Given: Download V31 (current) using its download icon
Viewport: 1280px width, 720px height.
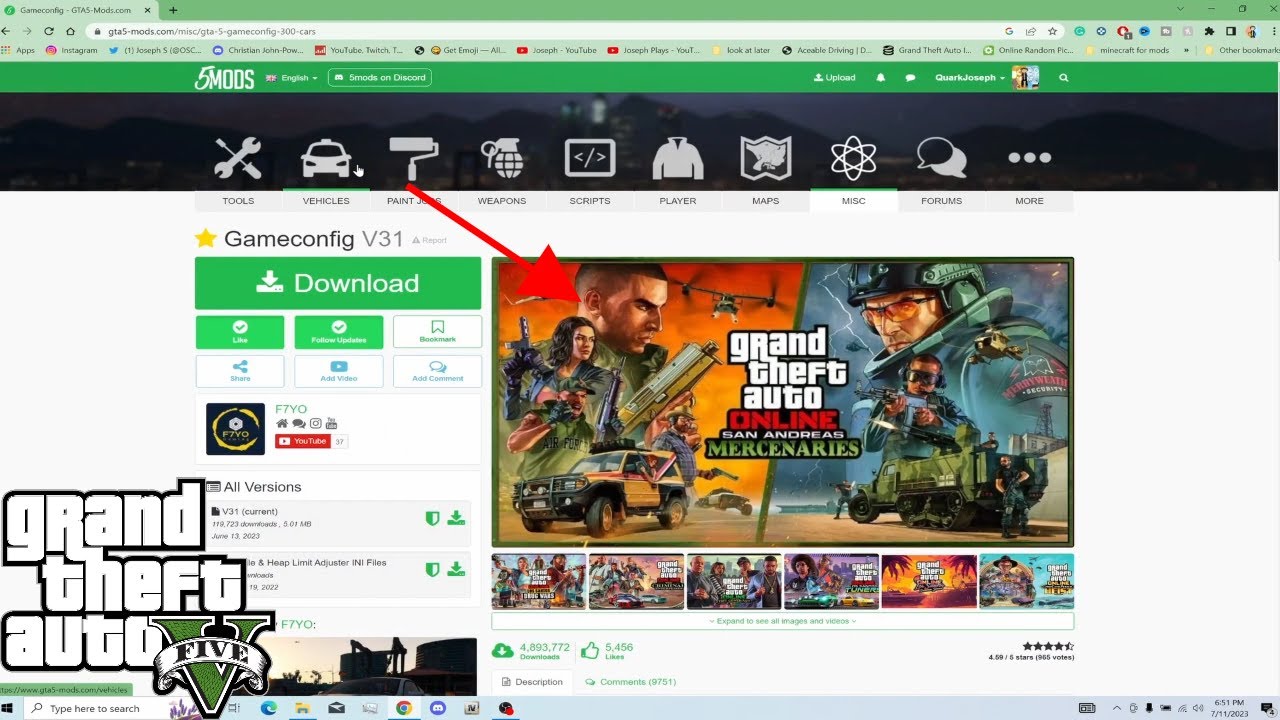Looking at the screenshot, I should [x=456, y=518].
